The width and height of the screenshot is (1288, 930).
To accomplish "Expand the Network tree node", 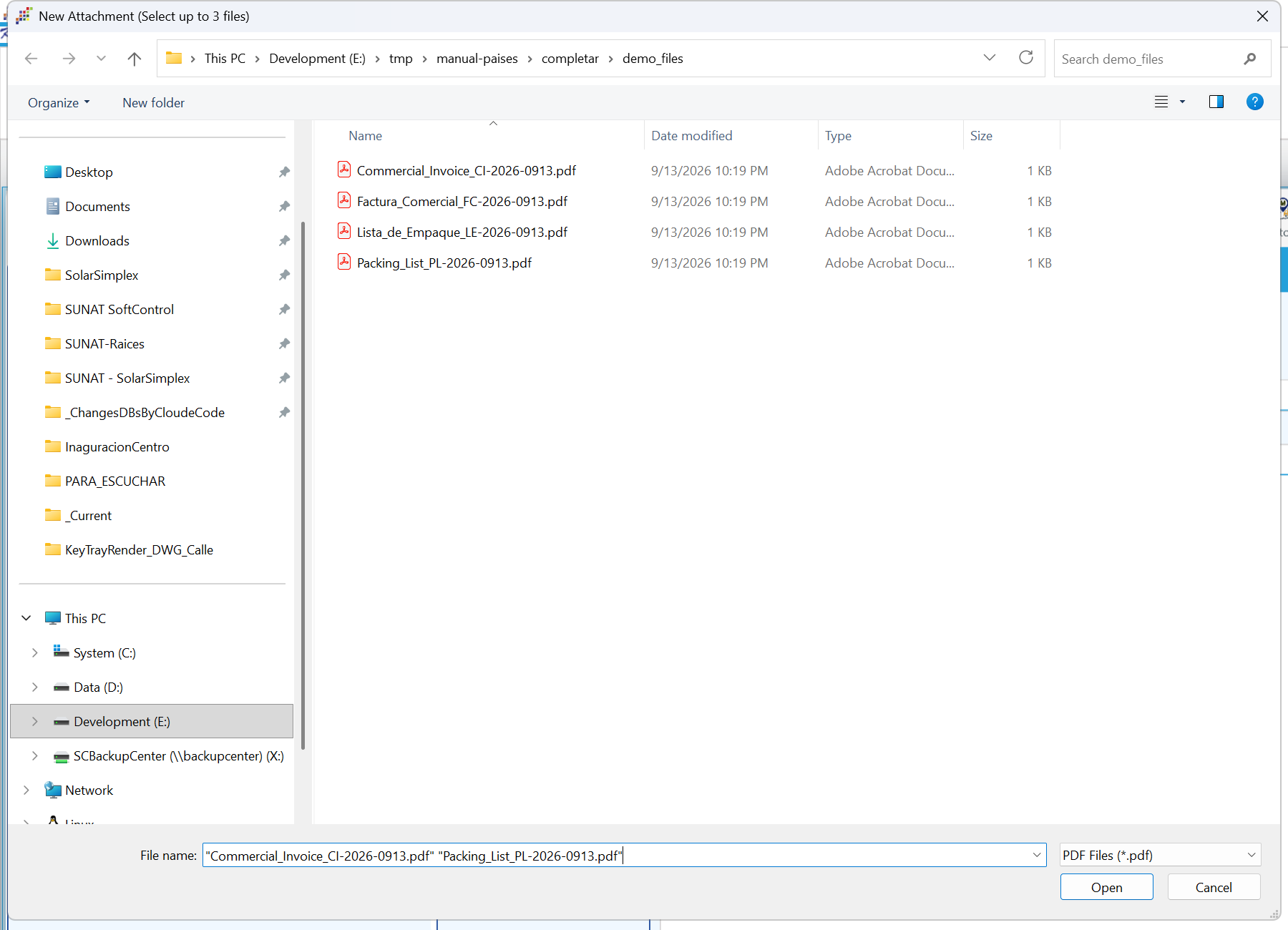I will pyautogui.click(x=26, y=790).
